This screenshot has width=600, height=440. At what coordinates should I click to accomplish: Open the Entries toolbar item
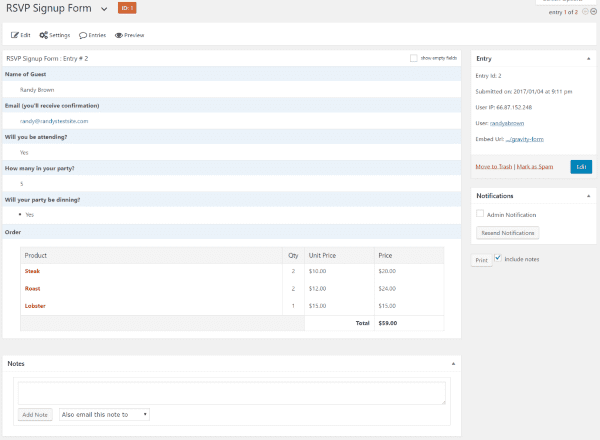(x=92, y=35)
